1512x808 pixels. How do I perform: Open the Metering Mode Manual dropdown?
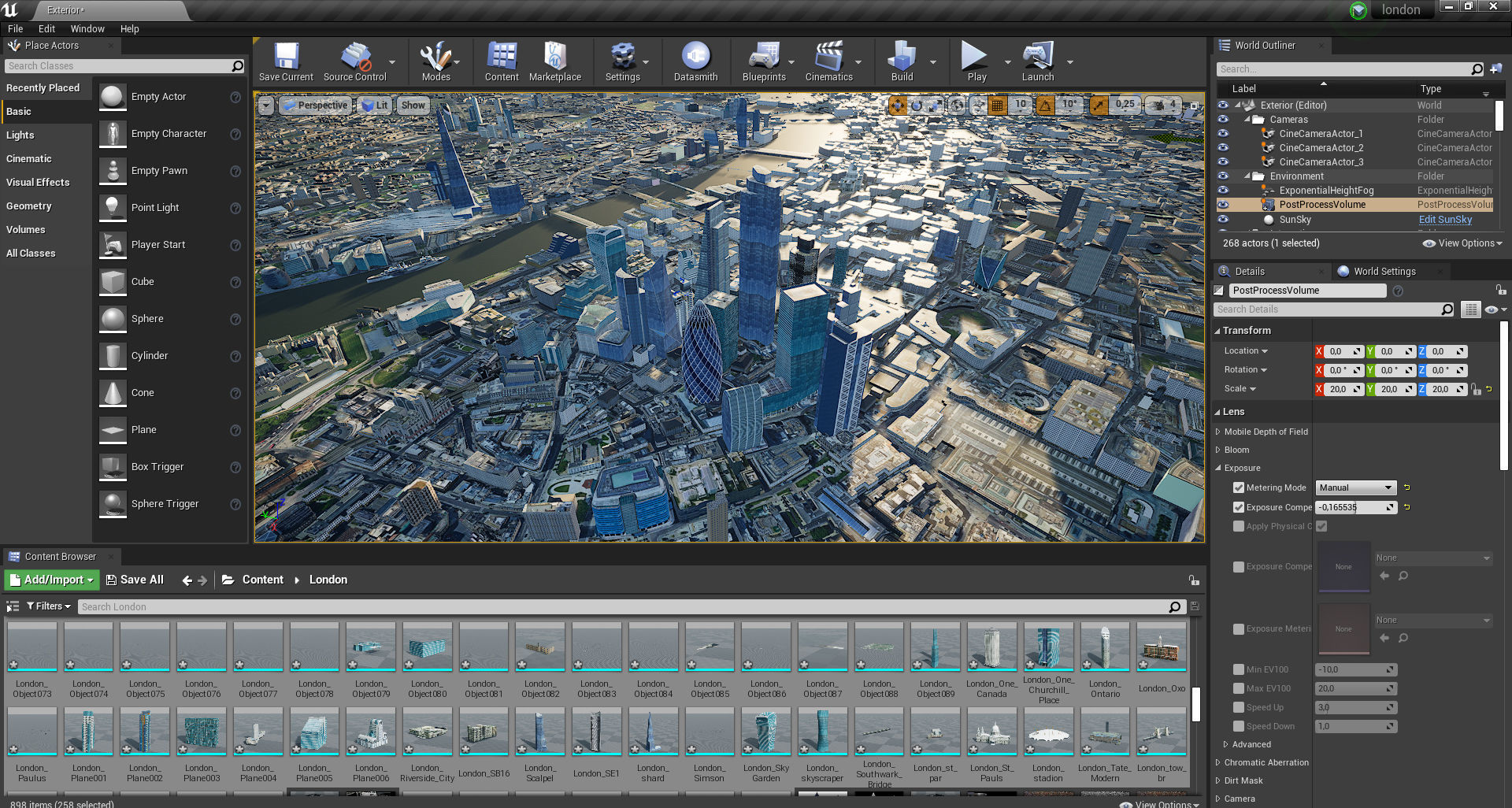point(1355,488)
